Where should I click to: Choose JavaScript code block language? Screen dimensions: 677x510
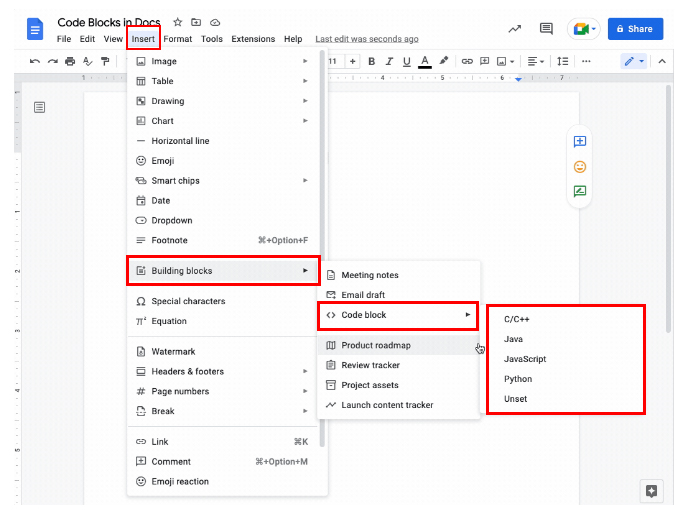tap(566, 359)
